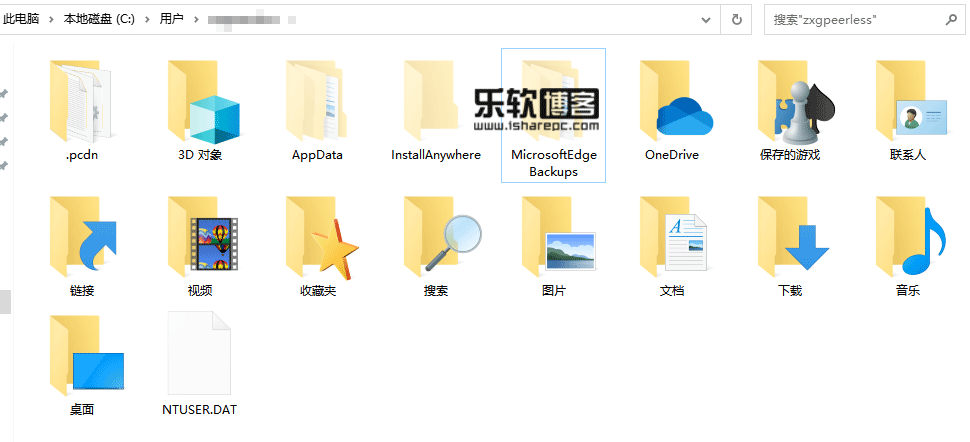Expand the address bar history dropdown
Screen dimensions: 970x442
tap(706, 20)
